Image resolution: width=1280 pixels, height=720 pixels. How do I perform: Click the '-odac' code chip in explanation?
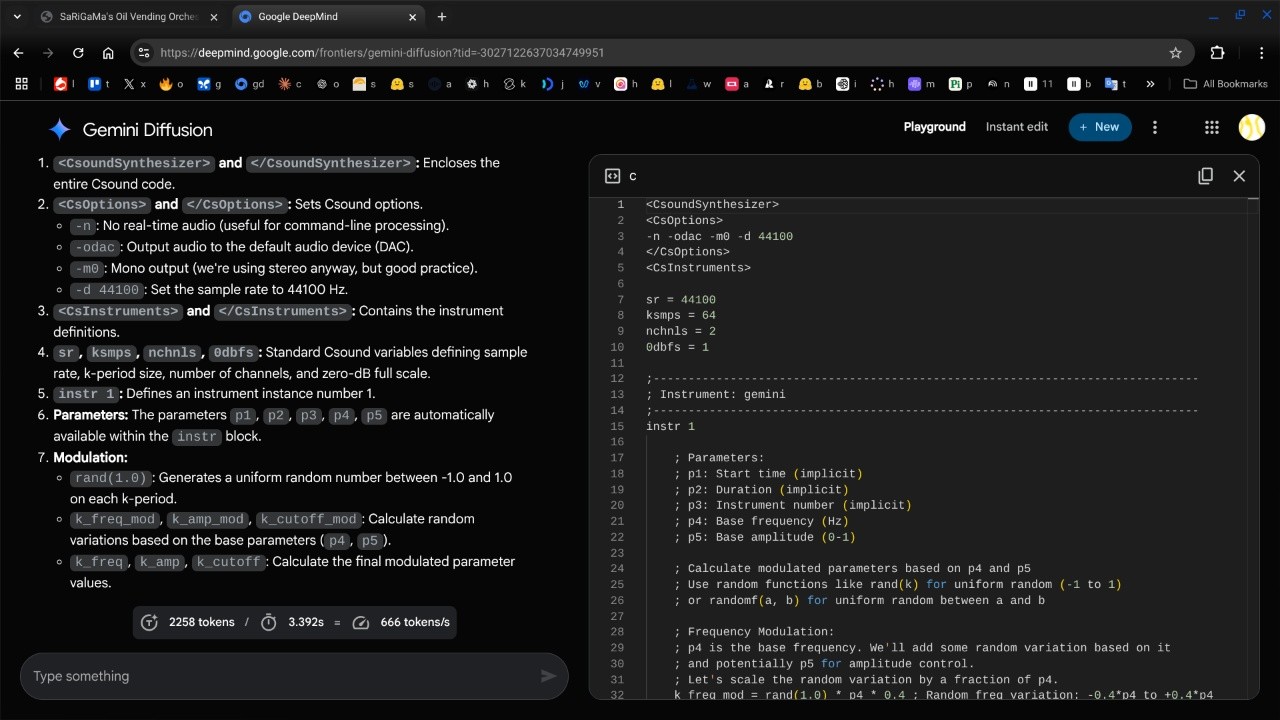(96, 247)
